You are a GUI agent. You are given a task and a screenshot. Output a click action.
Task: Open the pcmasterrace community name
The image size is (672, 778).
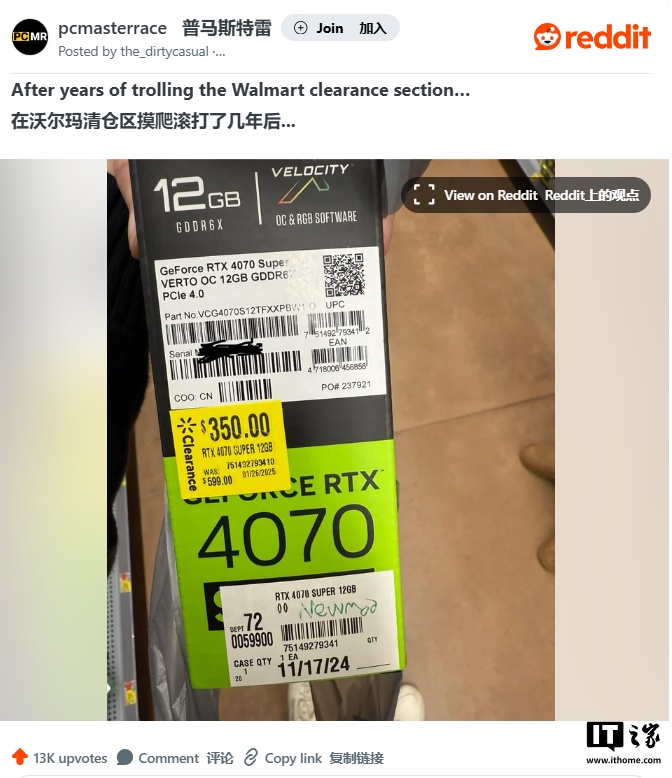pos(112,28)
